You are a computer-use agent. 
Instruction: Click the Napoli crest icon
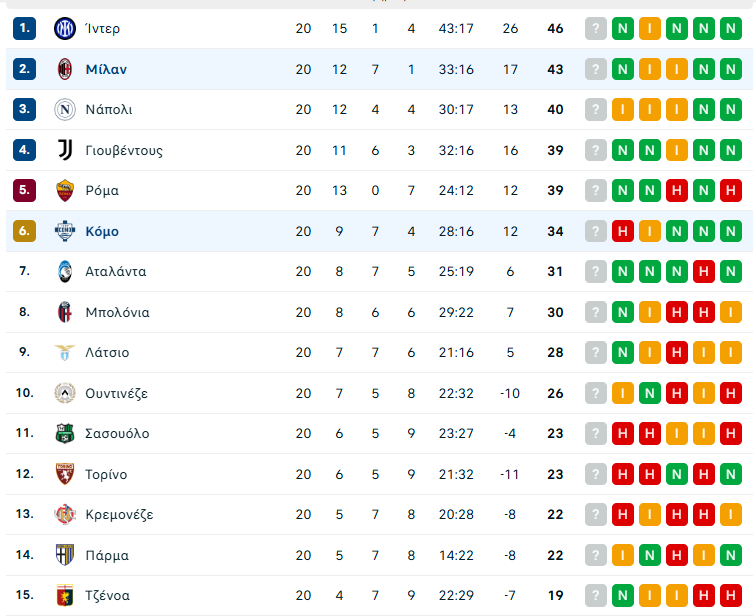(65, 109)
